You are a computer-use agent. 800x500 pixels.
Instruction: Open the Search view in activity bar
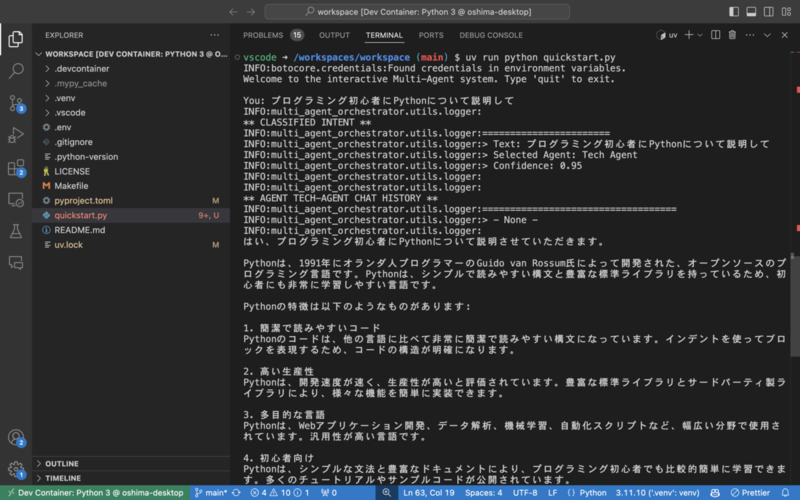[x=16, y=70]
